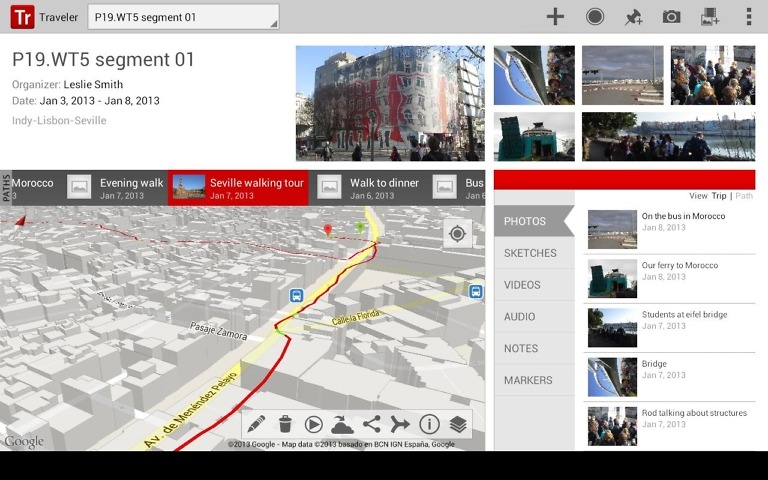The width and height of the screenshot is (768, 480).
Task: Open path info with the circled i icon
Action: tap(429, 424)
